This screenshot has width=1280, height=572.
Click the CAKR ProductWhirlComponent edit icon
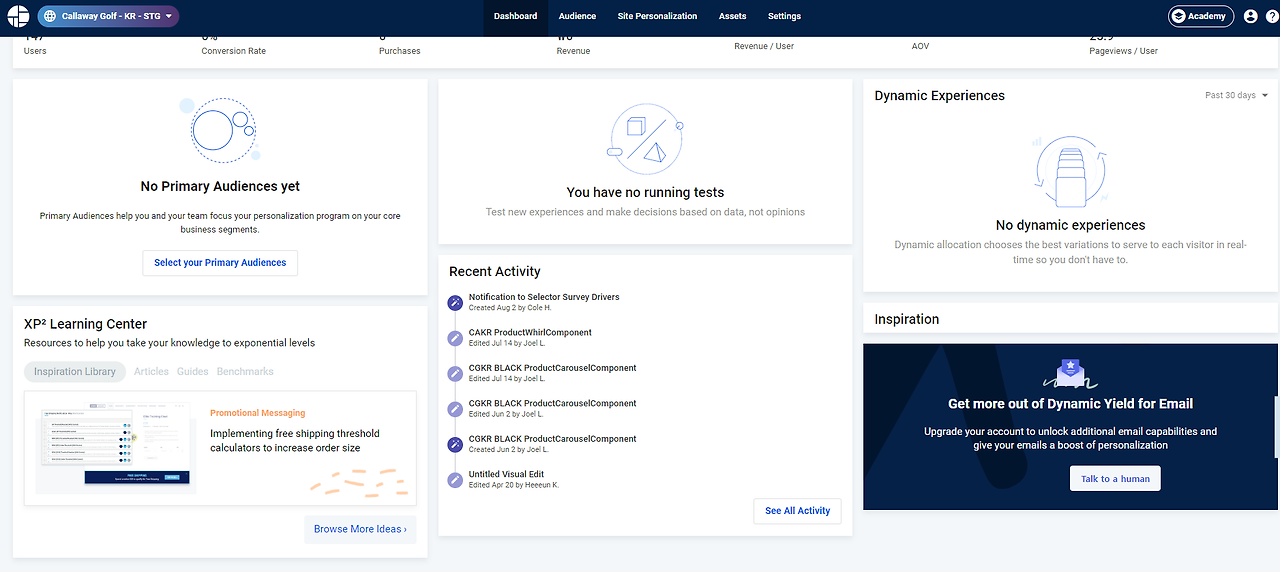click(455, 338)
